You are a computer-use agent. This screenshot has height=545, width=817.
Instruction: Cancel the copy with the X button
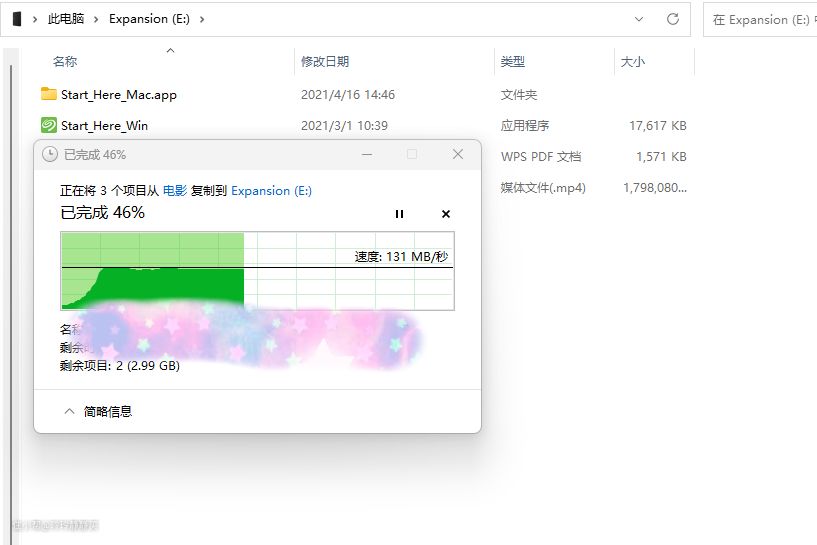click(x=446, y=214)
